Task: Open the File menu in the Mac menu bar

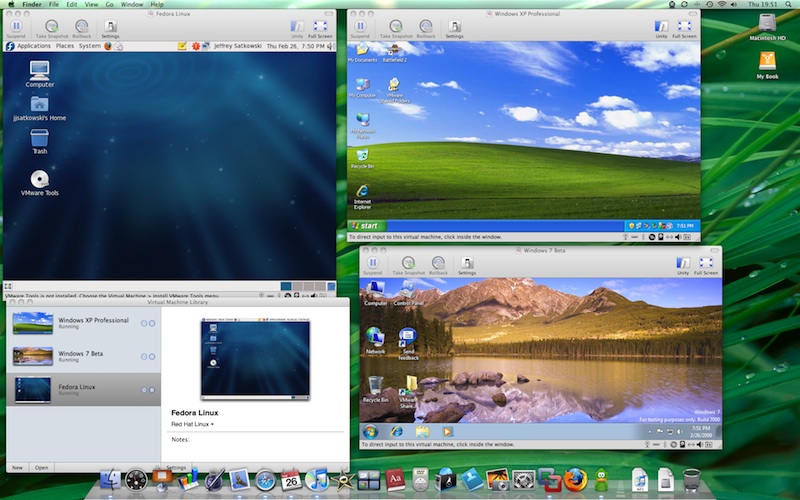Action: [54, 4]
